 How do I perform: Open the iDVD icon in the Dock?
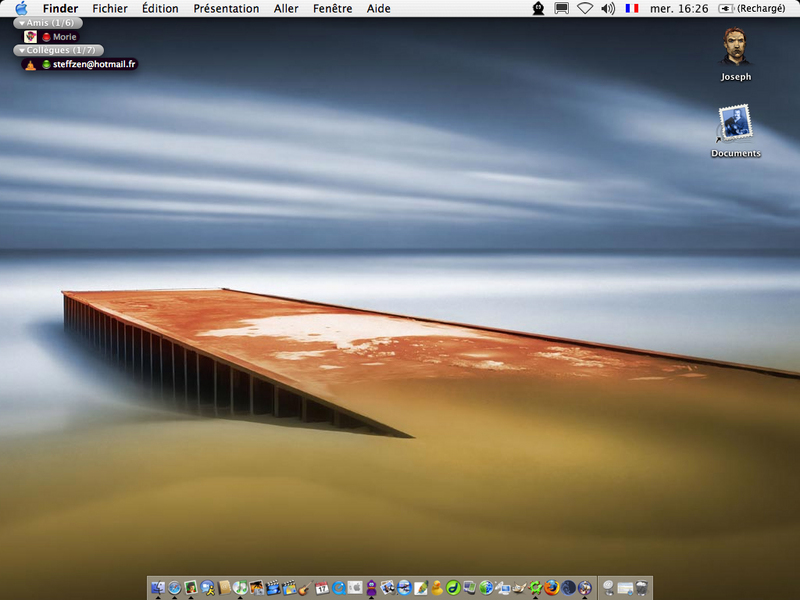(289, 588)
